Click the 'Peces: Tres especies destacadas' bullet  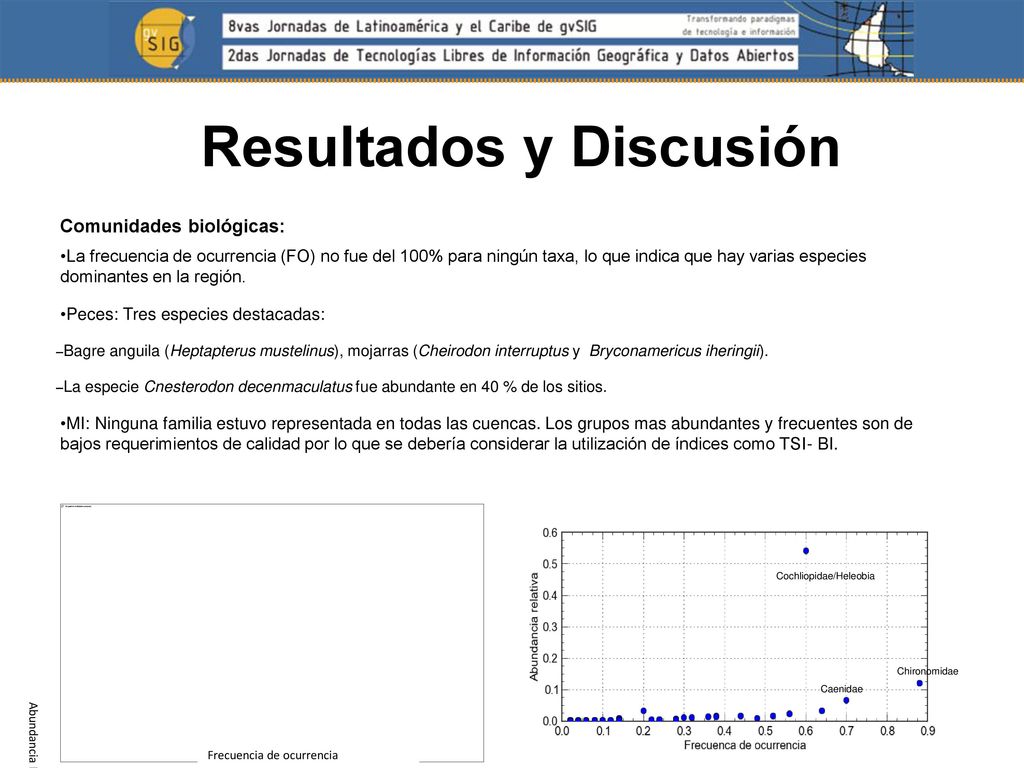click(x=193, y=315)
